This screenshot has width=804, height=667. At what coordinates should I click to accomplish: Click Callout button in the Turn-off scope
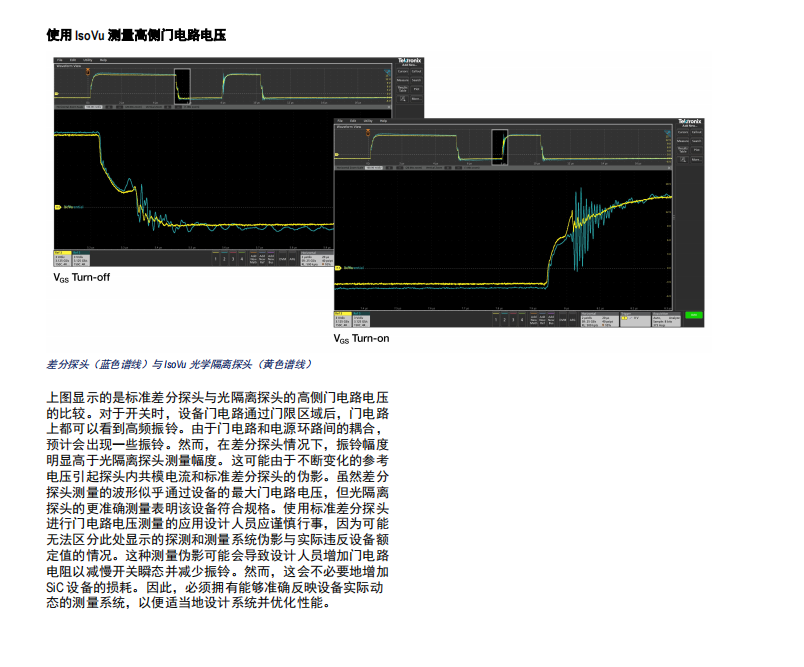coord(416,71)
